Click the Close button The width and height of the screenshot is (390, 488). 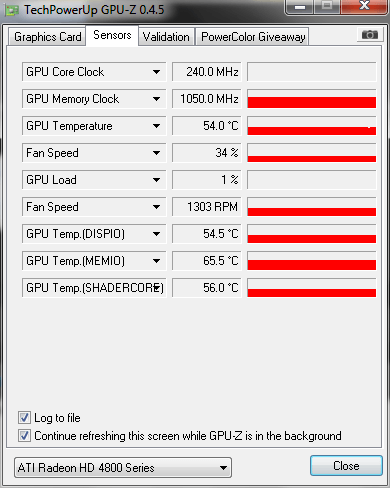pos(346,466)
